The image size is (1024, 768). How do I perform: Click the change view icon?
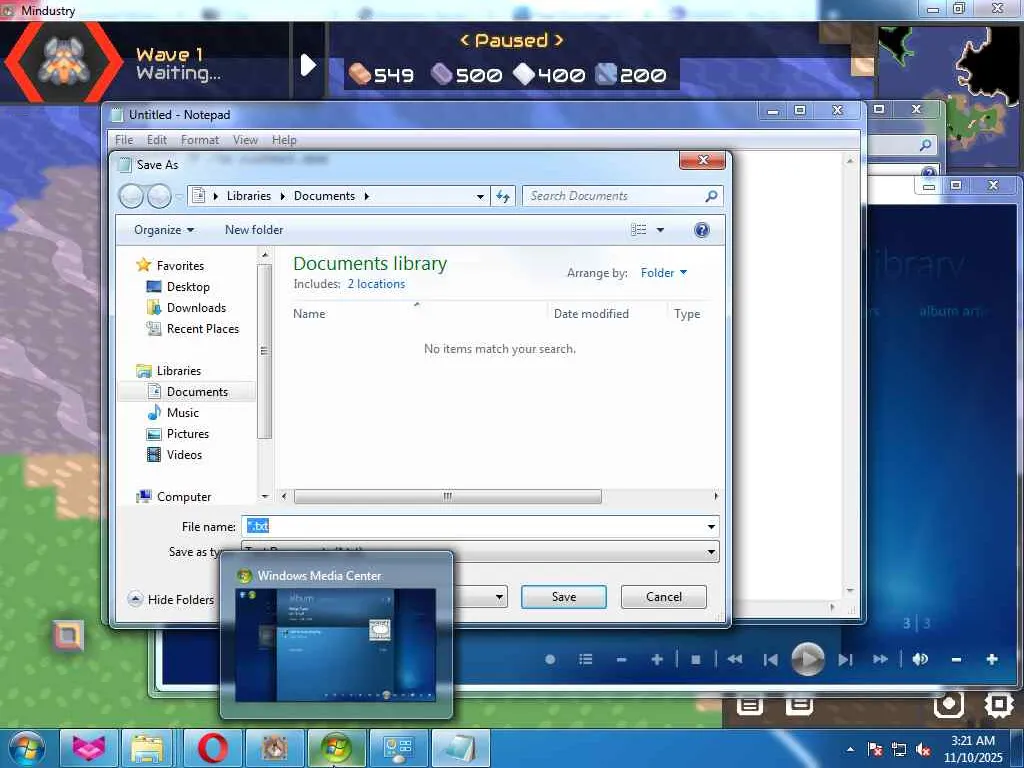639,230
